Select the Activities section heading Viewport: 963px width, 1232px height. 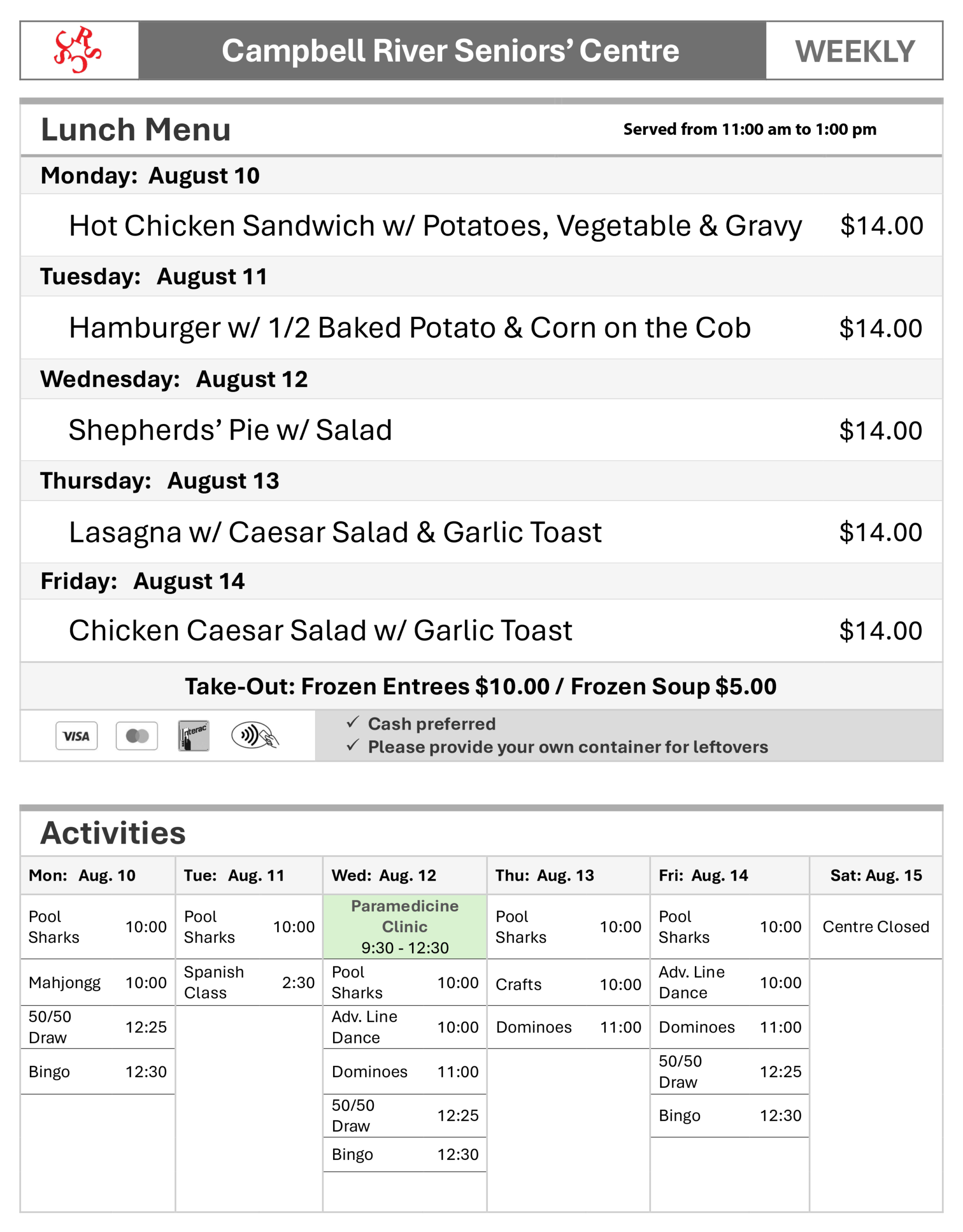(x=113, y=833)
